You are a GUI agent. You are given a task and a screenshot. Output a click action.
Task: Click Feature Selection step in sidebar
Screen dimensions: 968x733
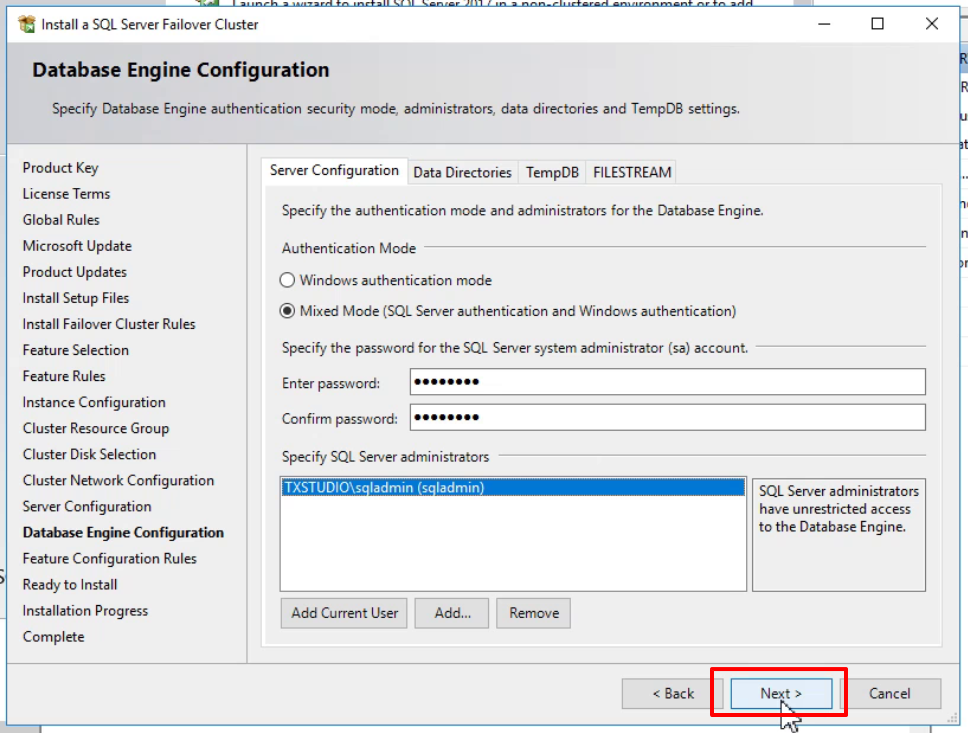[x=76, y=350]
